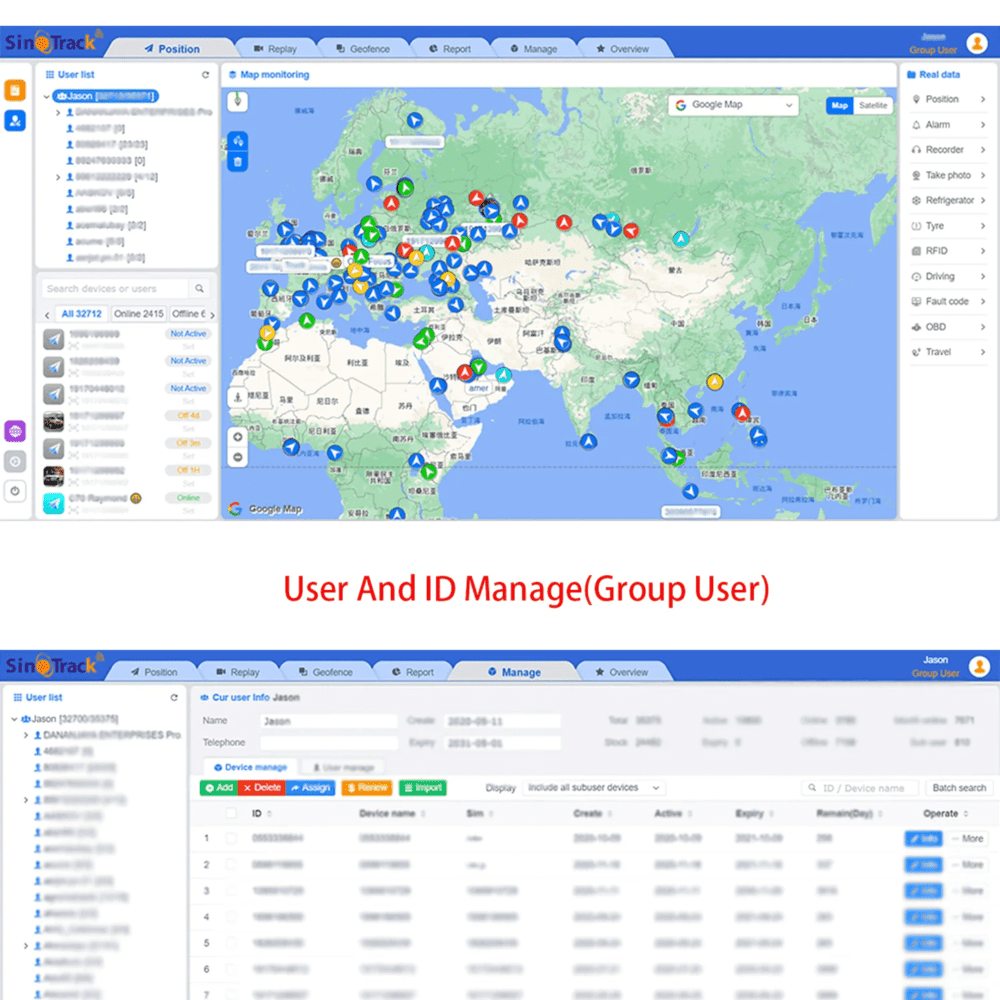Open the Refrigerator real data item
The width and height of the screenshot is (1000, 1000).
948,200
